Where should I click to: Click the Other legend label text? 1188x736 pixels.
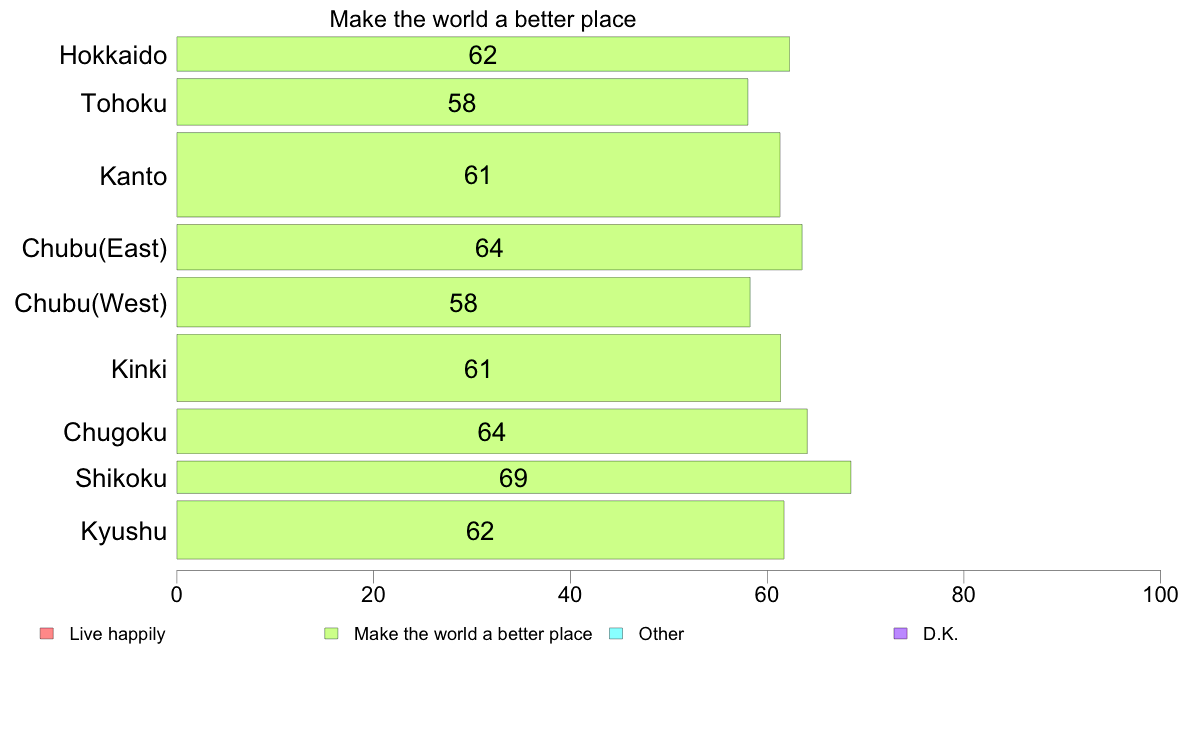tap(661, 634)
